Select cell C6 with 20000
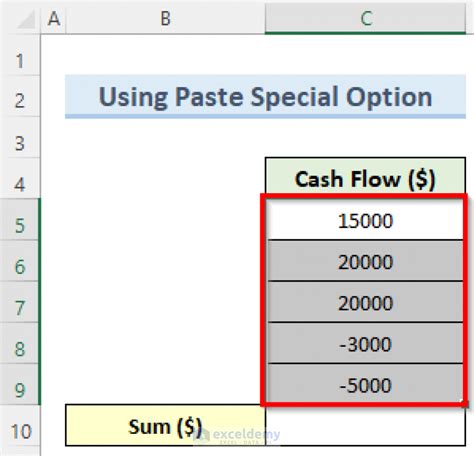Screen dimensions: 474x456 point(365,262)
